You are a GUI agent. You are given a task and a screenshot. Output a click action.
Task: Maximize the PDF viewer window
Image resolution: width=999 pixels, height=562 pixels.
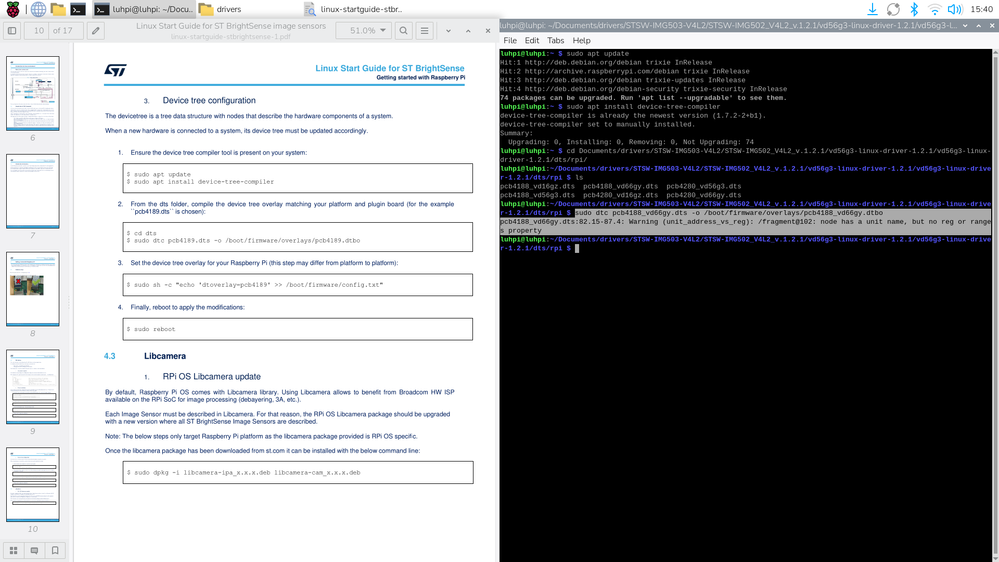[x=468, y=31]
